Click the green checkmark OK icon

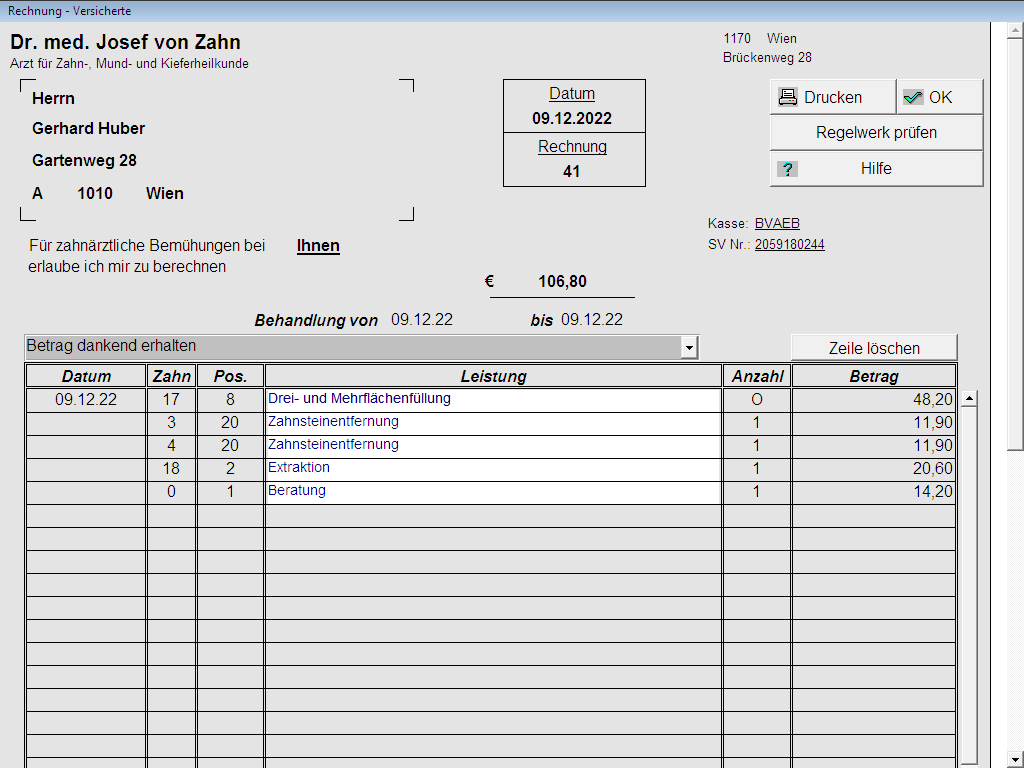tap(913, 97)
